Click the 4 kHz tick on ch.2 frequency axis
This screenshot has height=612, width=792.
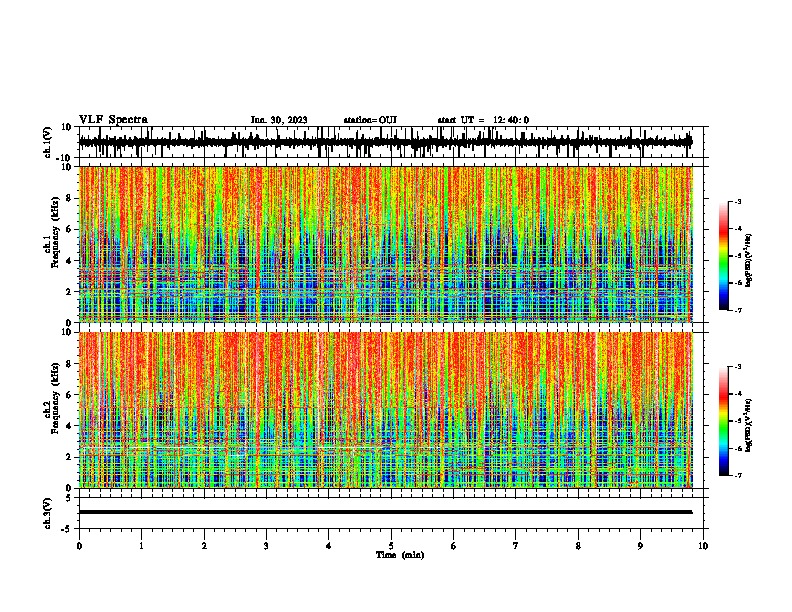pyautogui.click(x=69, y=426)
